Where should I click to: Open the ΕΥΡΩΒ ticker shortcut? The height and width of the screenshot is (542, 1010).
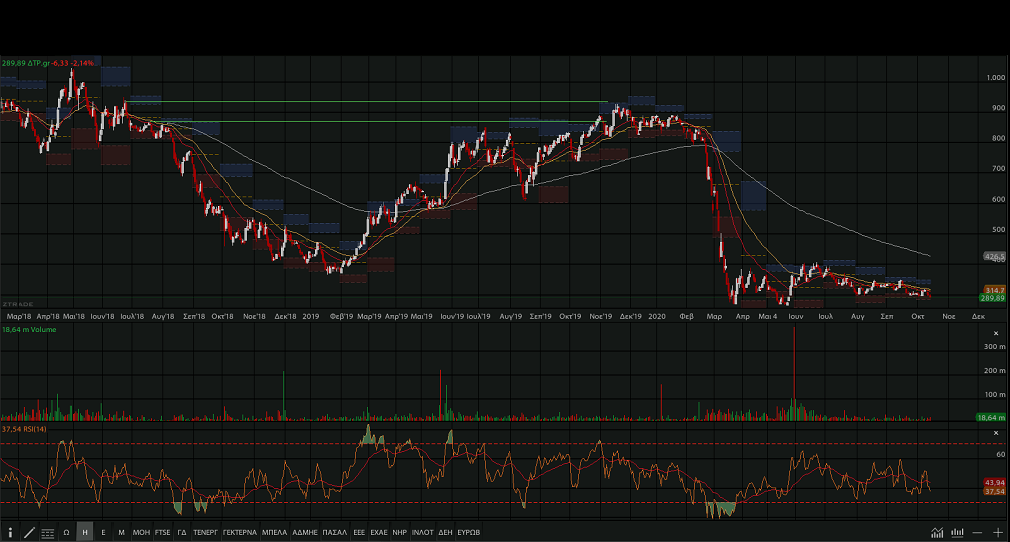(469, 533)
